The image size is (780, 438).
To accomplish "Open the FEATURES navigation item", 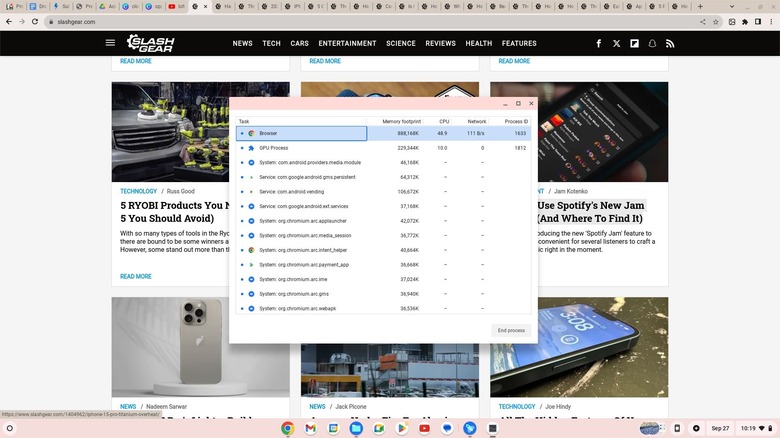I will (x=519, y=43).
